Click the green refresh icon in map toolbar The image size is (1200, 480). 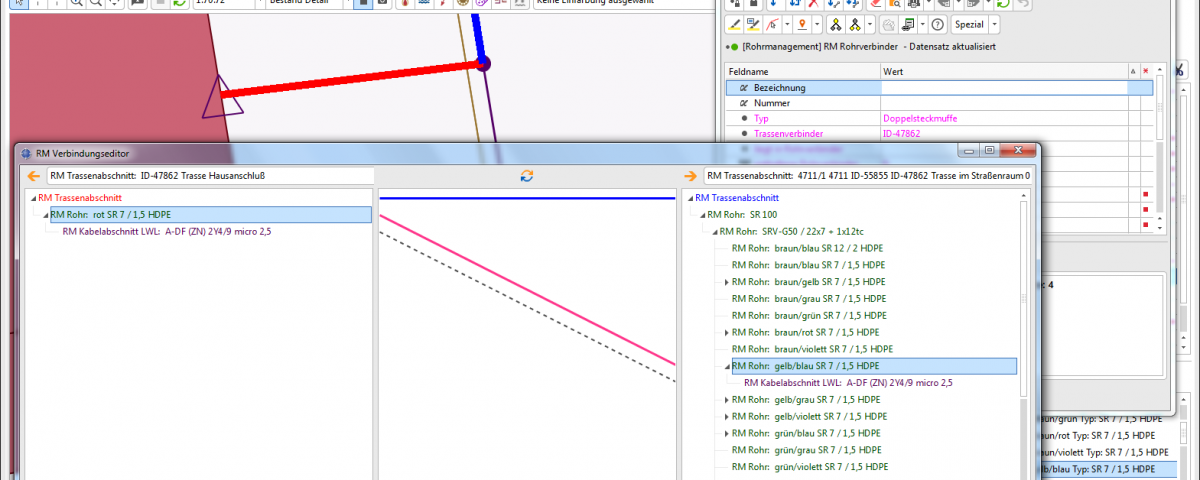tap(179, 3)
